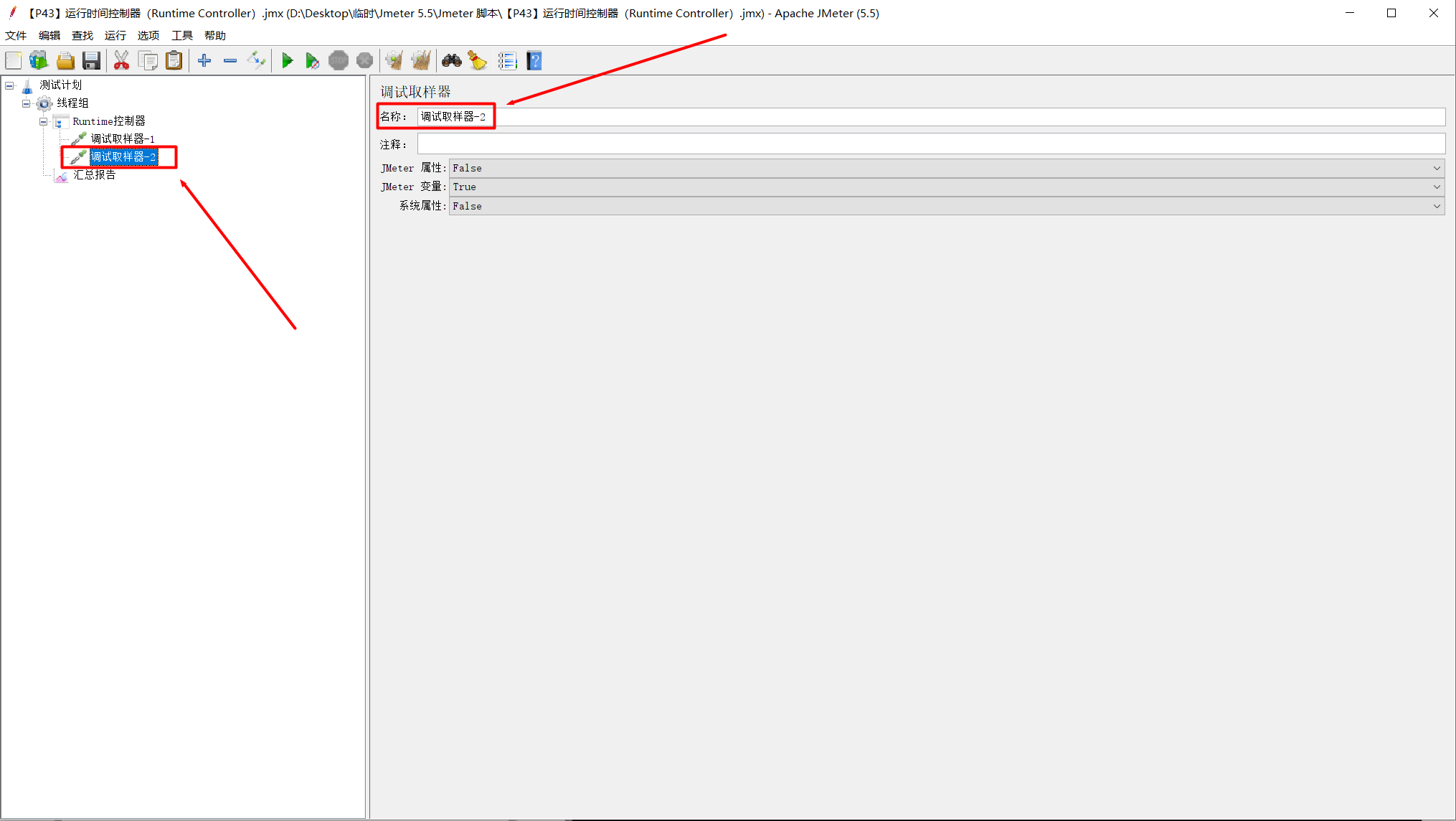This screenshot has width=1456, height=821.
Task: Collapse all nodes with minus icon
Action: click(x=230, y=61)
